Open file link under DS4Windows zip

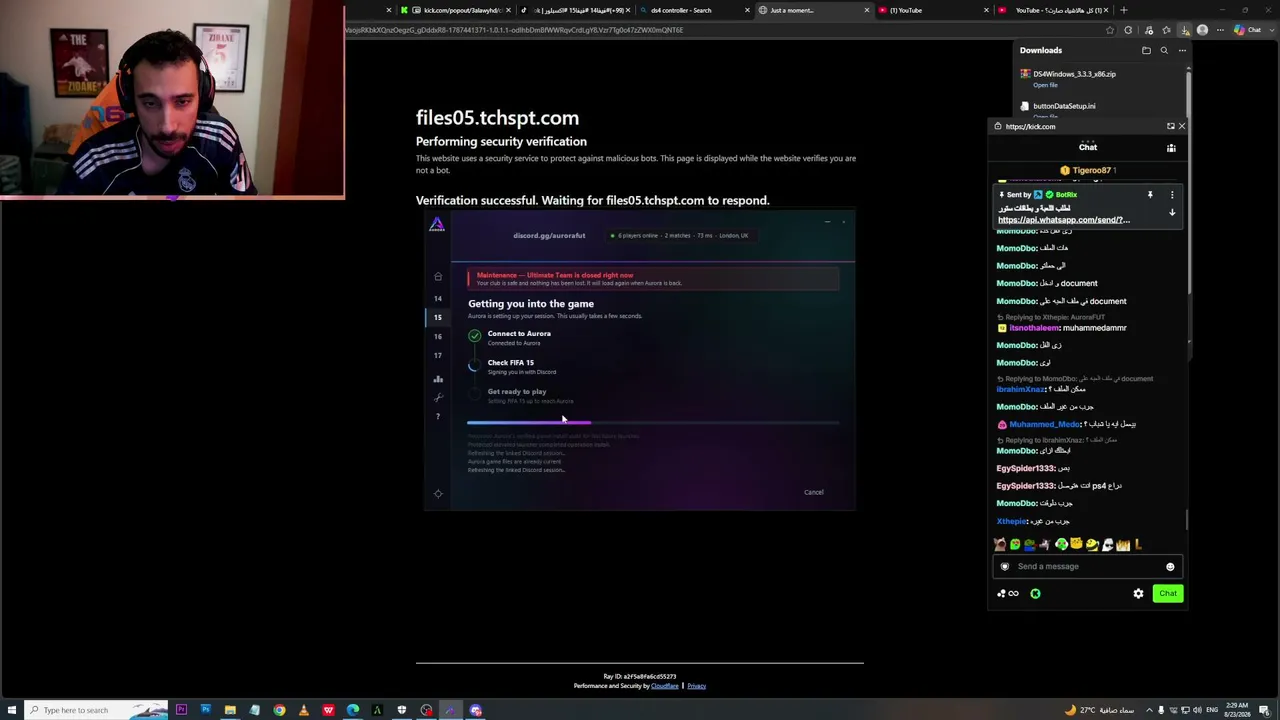point(1045,85)
